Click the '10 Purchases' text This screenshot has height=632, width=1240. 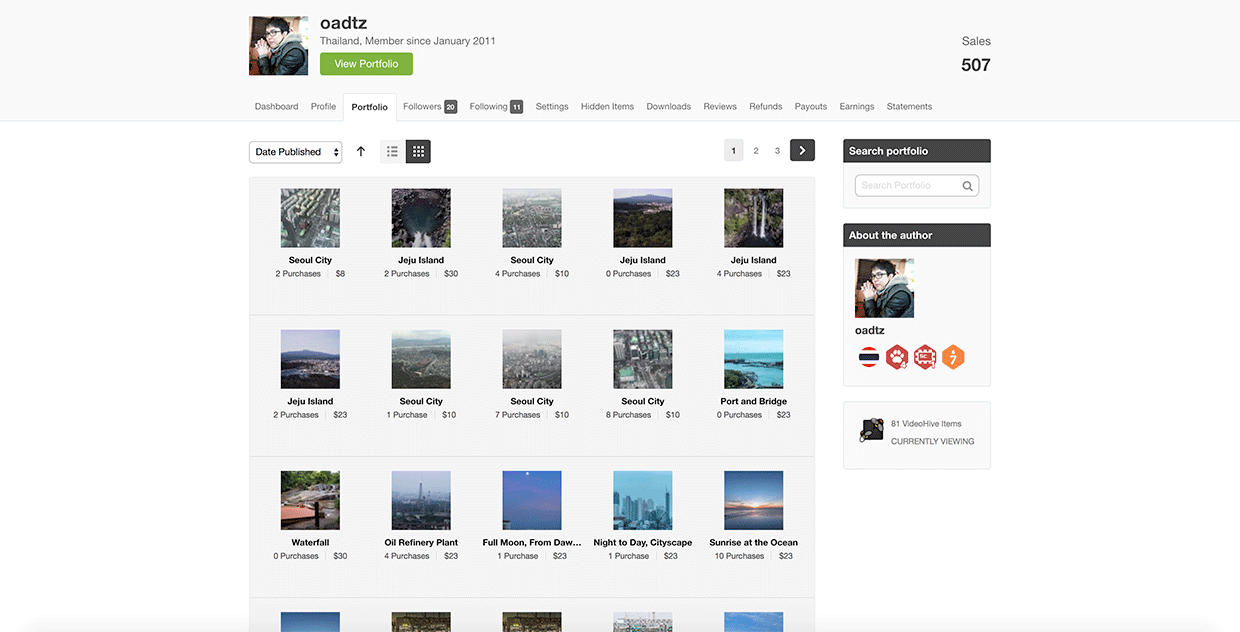point(740,556)
